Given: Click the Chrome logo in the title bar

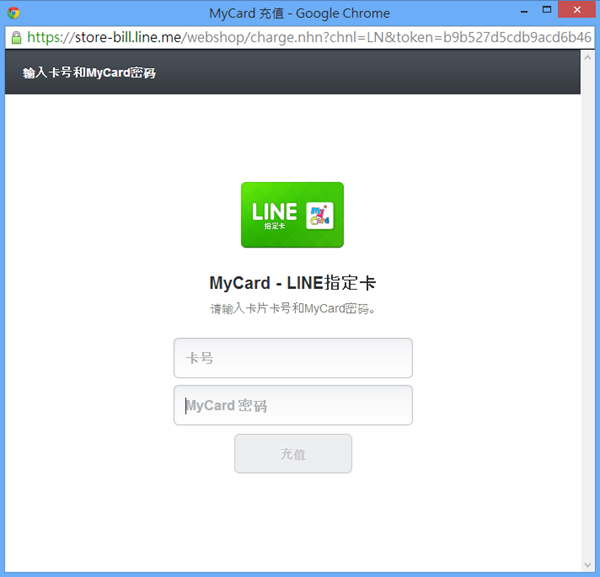Looking at the screenshot, I should click(x=14, y=13).
